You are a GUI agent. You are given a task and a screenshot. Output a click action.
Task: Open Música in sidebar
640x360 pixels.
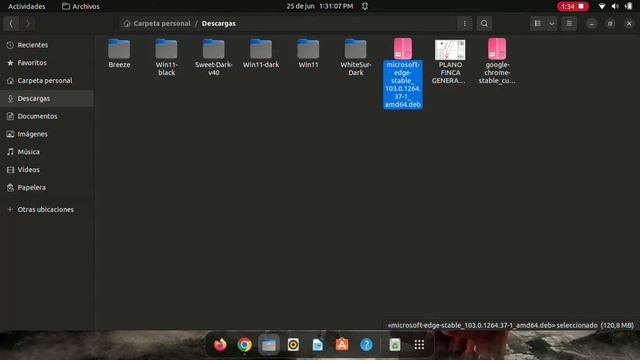(47, 152)
